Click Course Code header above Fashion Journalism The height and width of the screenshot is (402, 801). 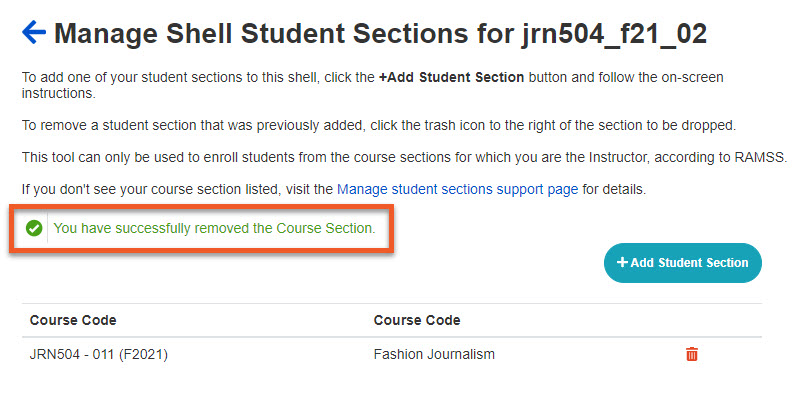tap(417, 320)
